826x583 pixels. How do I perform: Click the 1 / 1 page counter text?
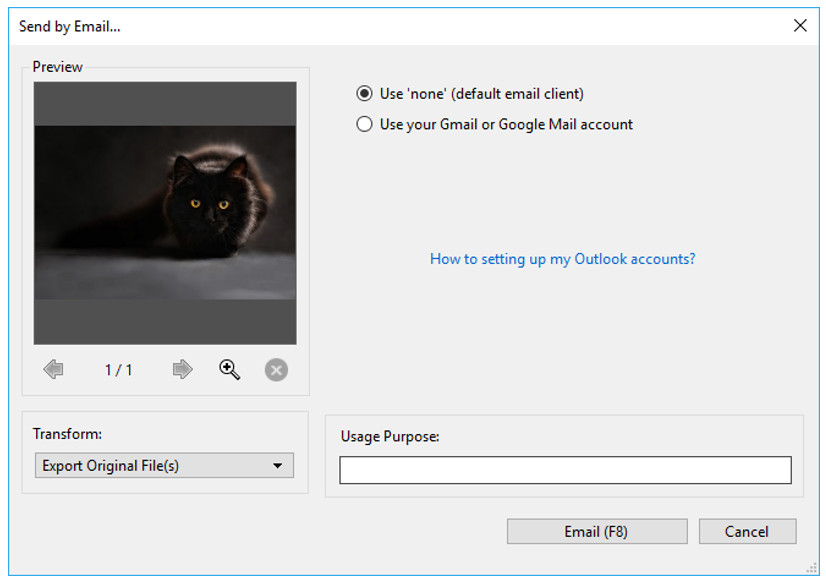point(118,370)
